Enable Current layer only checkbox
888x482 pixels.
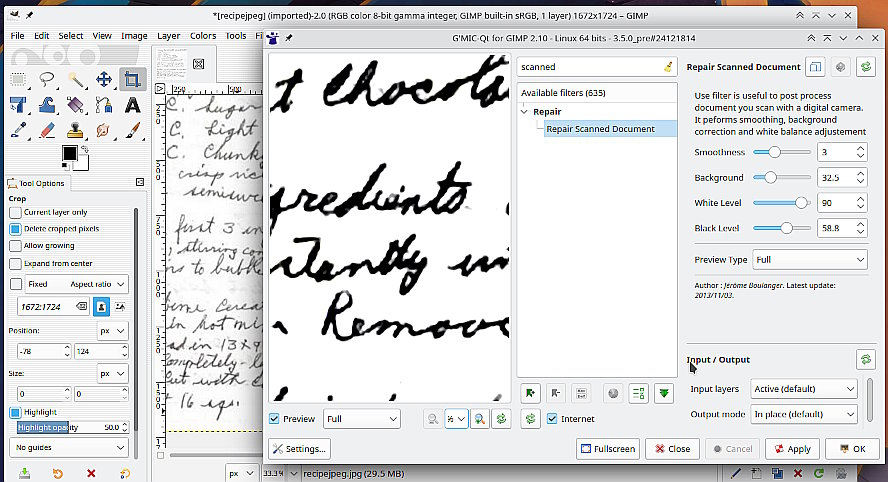(15, 213)
